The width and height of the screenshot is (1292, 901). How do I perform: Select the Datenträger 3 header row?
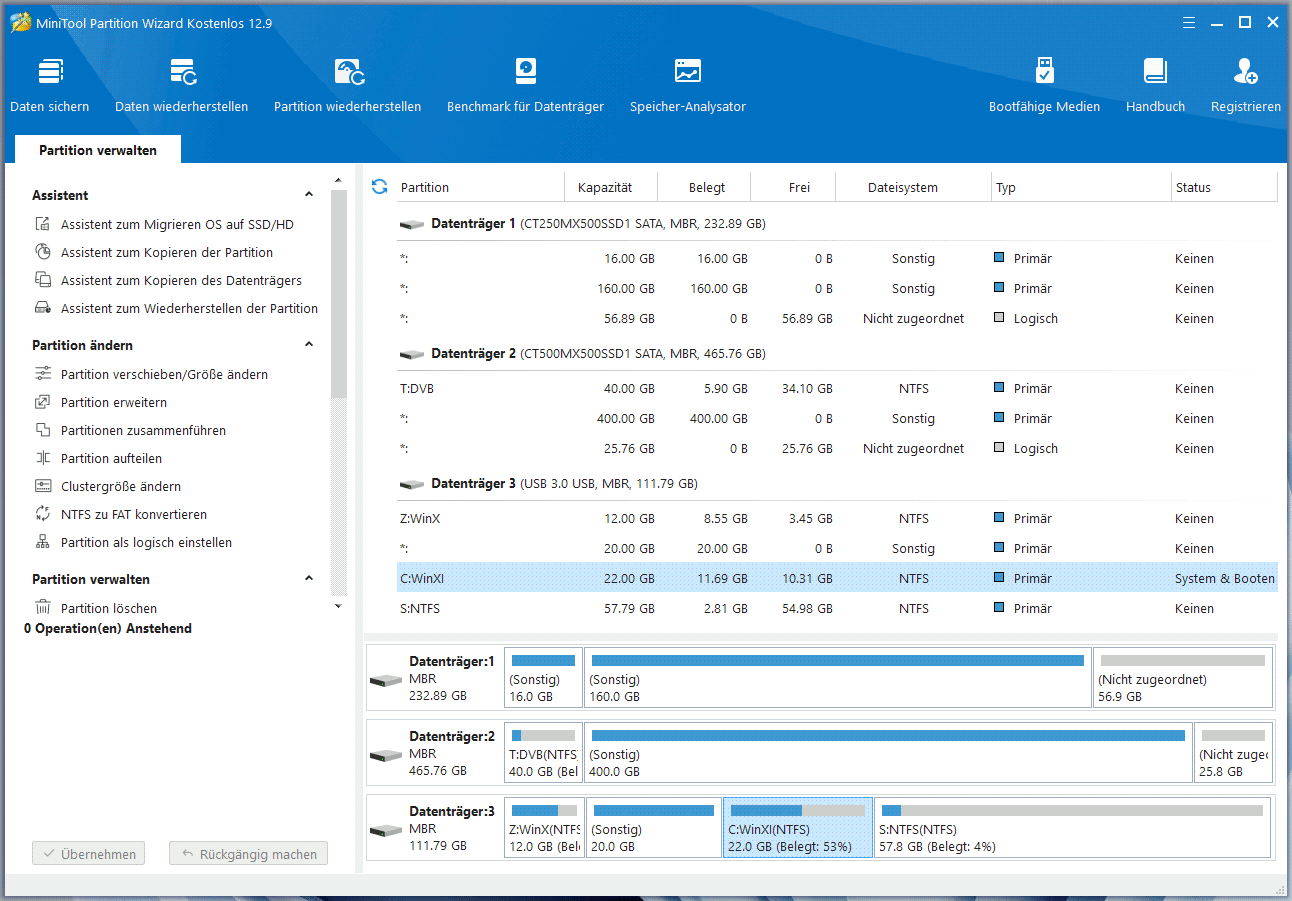coord(837,484)
